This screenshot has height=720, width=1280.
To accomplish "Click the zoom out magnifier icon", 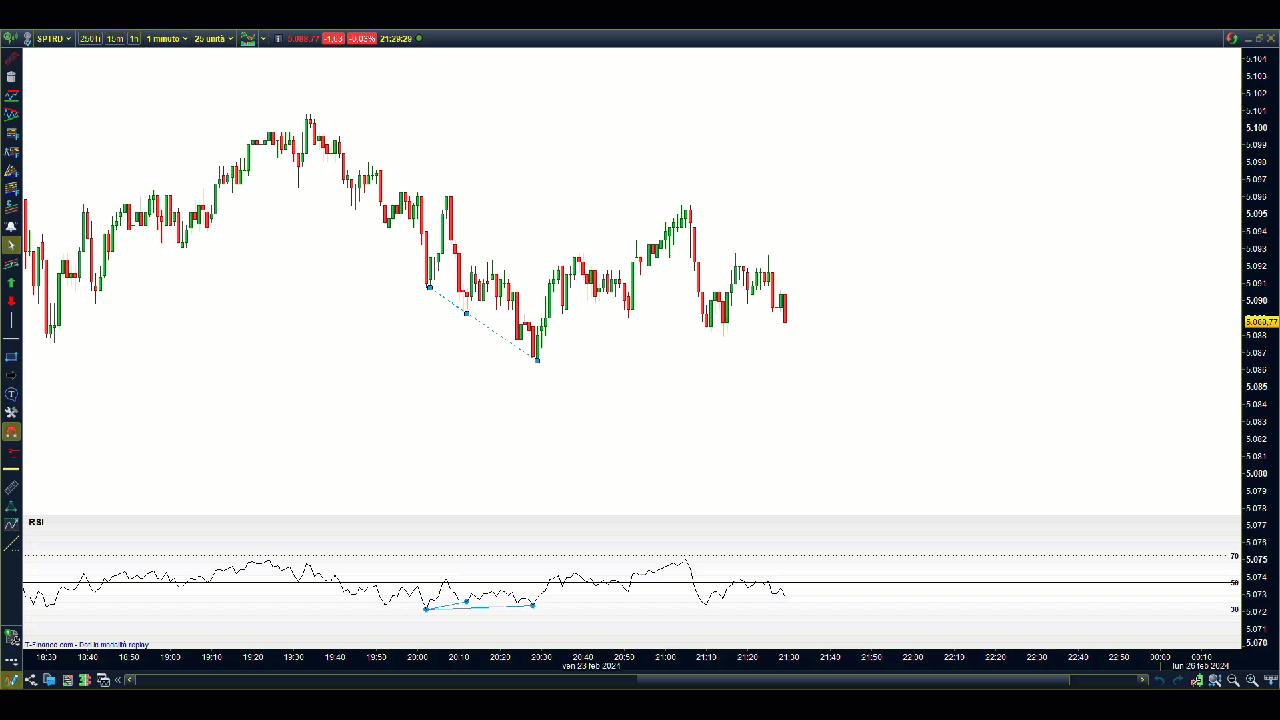I will point(1233,680).
